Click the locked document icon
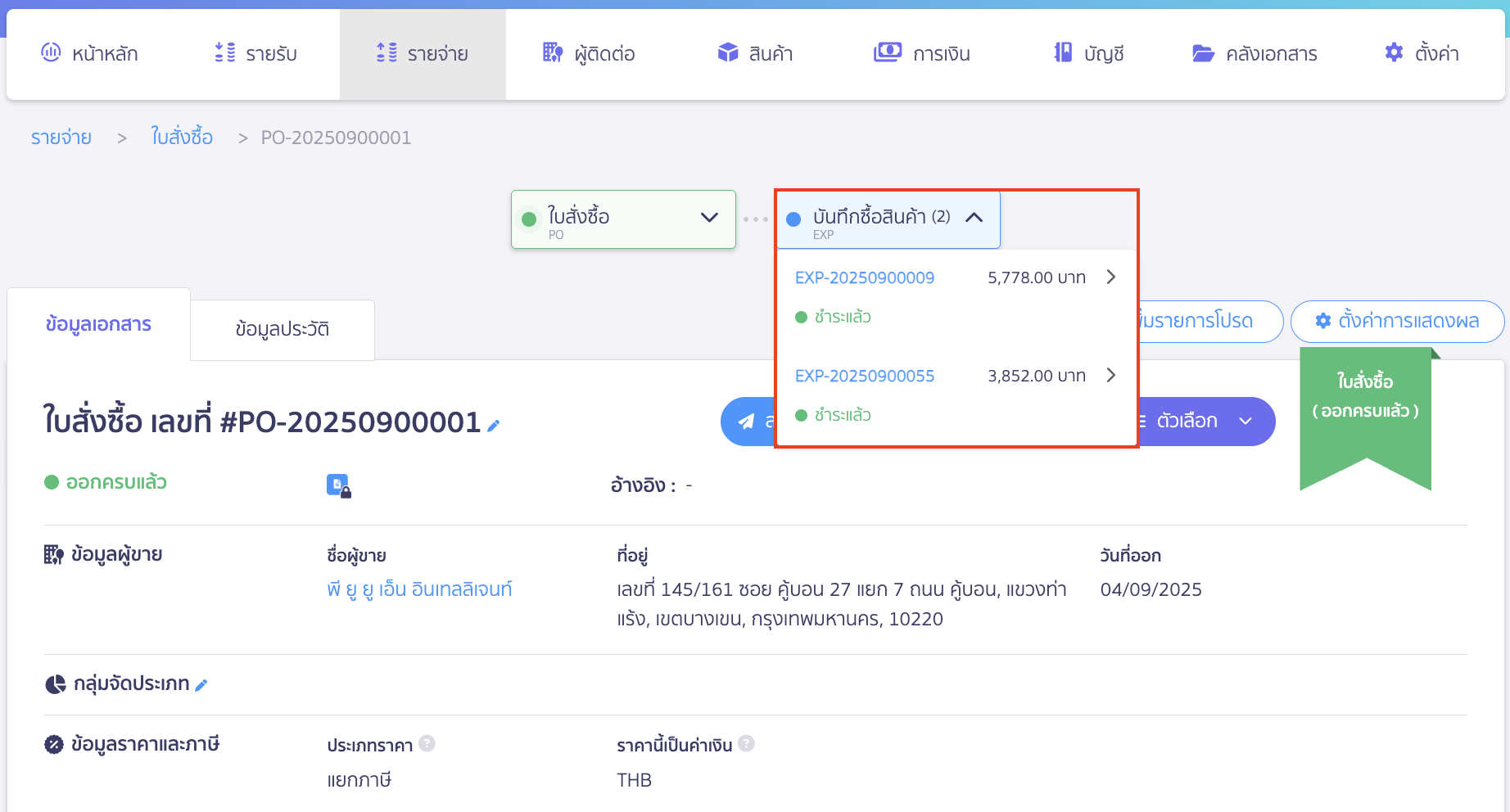This screenshot has width=1510, height=812. click(x=339, y=485)
